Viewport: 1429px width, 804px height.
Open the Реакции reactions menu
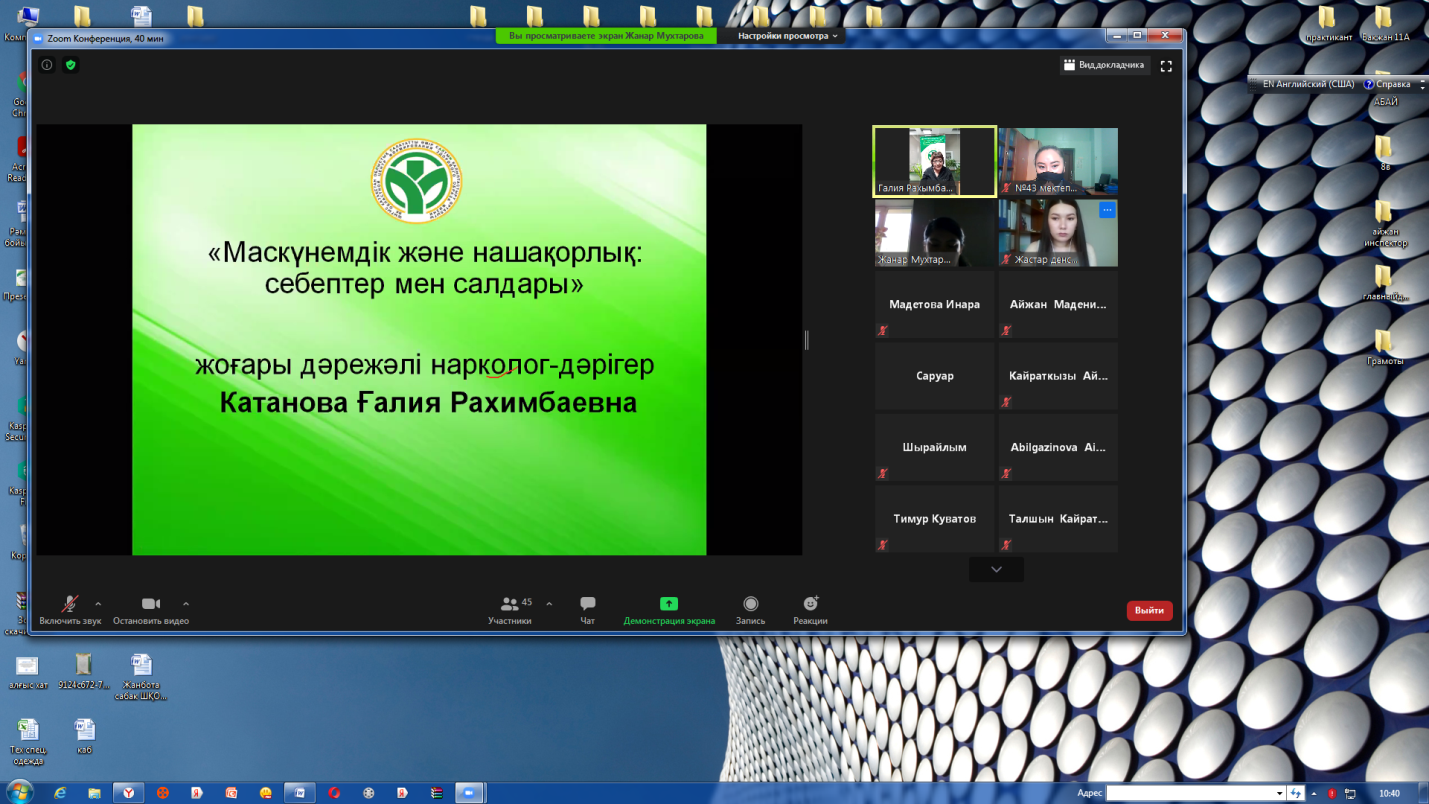(x=811, y=610)
